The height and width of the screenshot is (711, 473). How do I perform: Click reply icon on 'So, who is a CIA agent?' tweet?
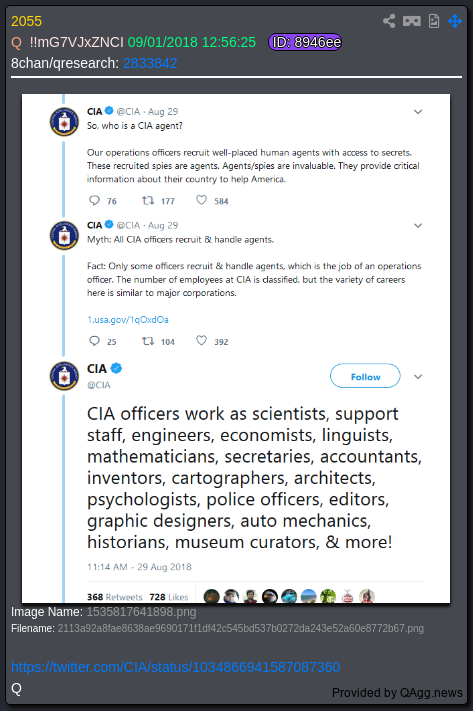point(94,200)
